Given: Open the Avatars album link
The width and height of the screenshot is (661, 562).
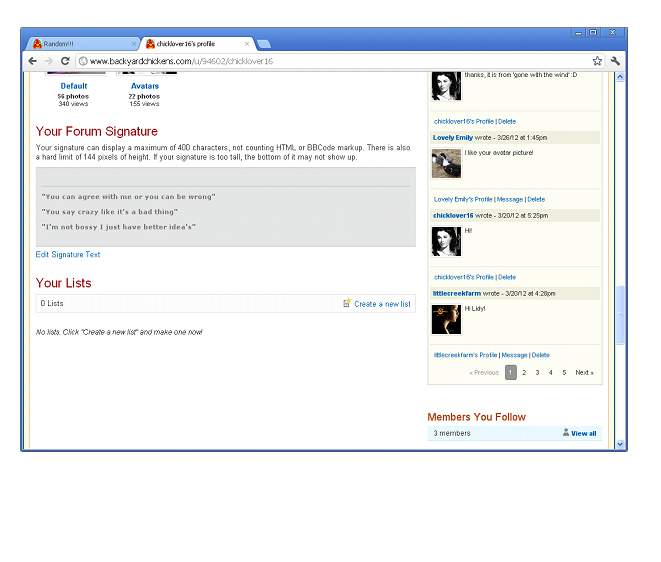Looking at the screenshot, I should (x=145, y=86).
